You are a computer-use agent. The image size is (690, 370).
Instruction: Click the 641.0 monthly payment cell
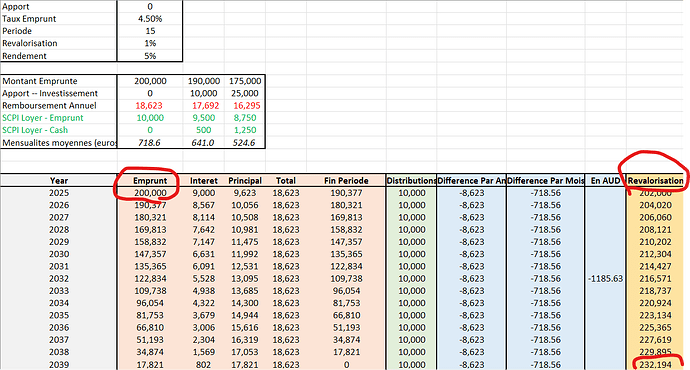coord(203,143)
